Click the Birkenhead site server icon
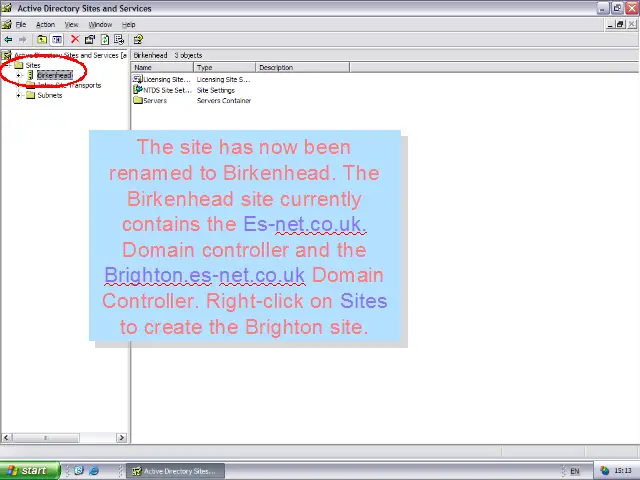Screen dimensions: 640x480 pyautogui.click(x=30, y=75)
